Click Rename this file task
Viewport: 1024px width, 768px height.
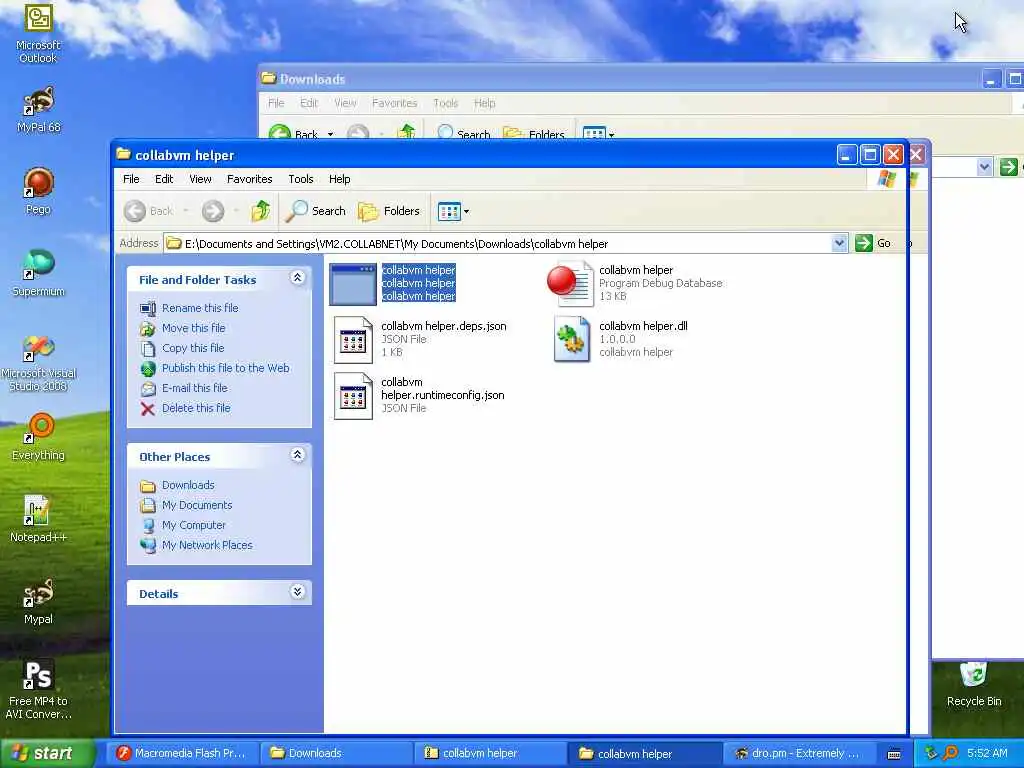point(200,308)
